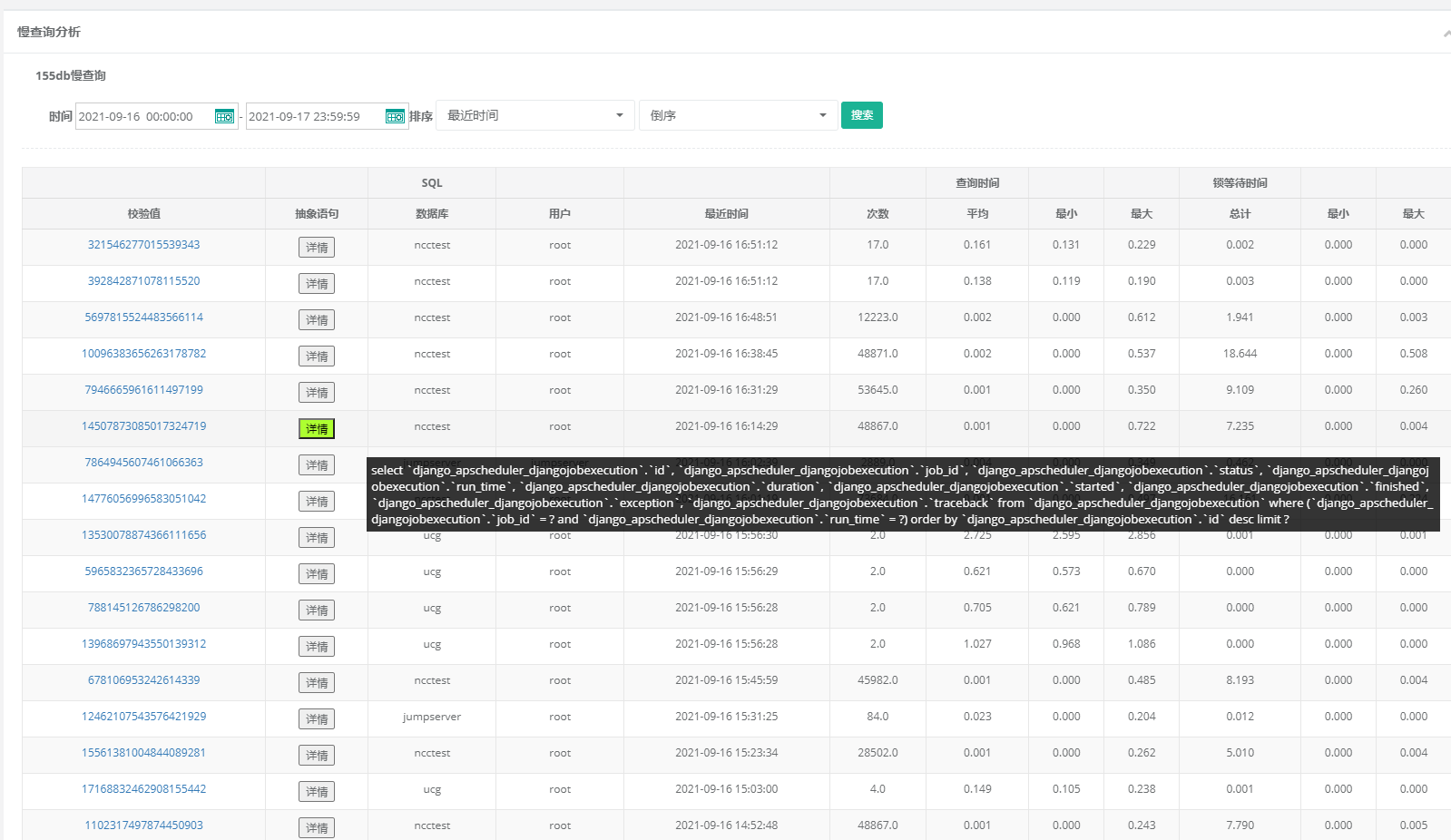Open checksum link 392842871078115520
The image size is (1451, 840).
[143, 281]
